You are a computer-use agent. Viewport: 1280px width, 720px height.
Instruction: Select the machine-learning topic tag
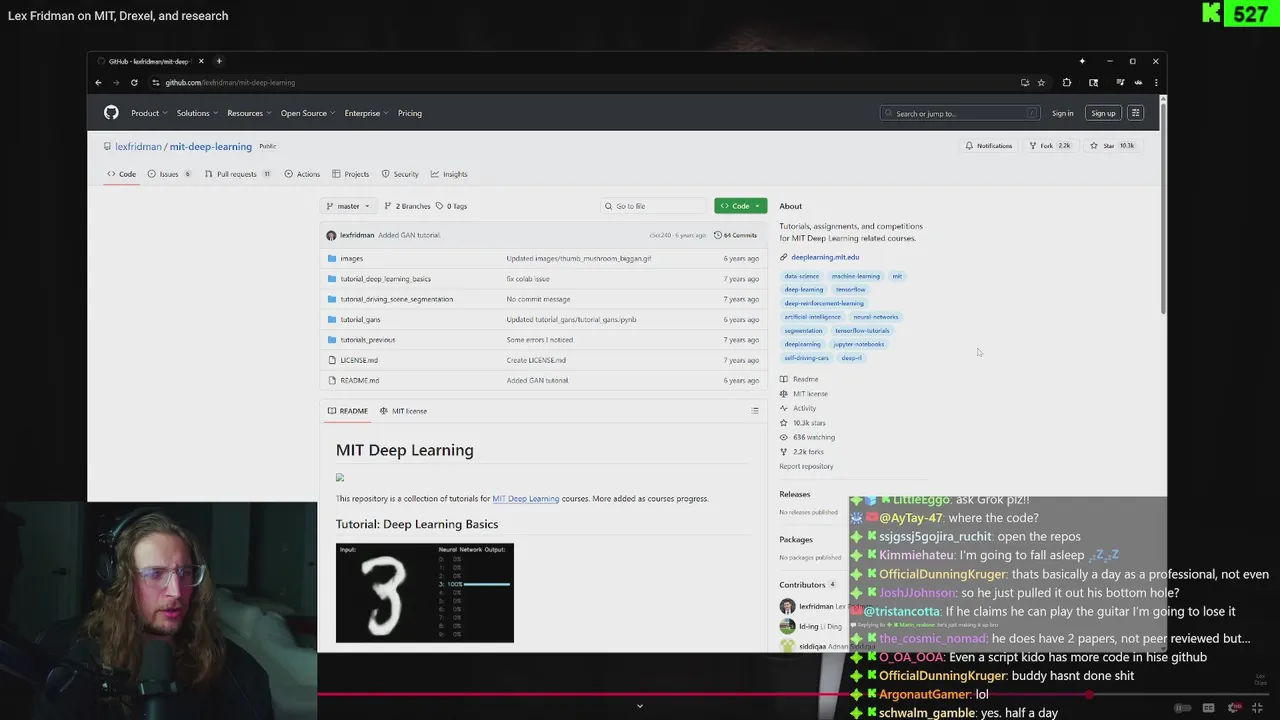pos(856,276)
